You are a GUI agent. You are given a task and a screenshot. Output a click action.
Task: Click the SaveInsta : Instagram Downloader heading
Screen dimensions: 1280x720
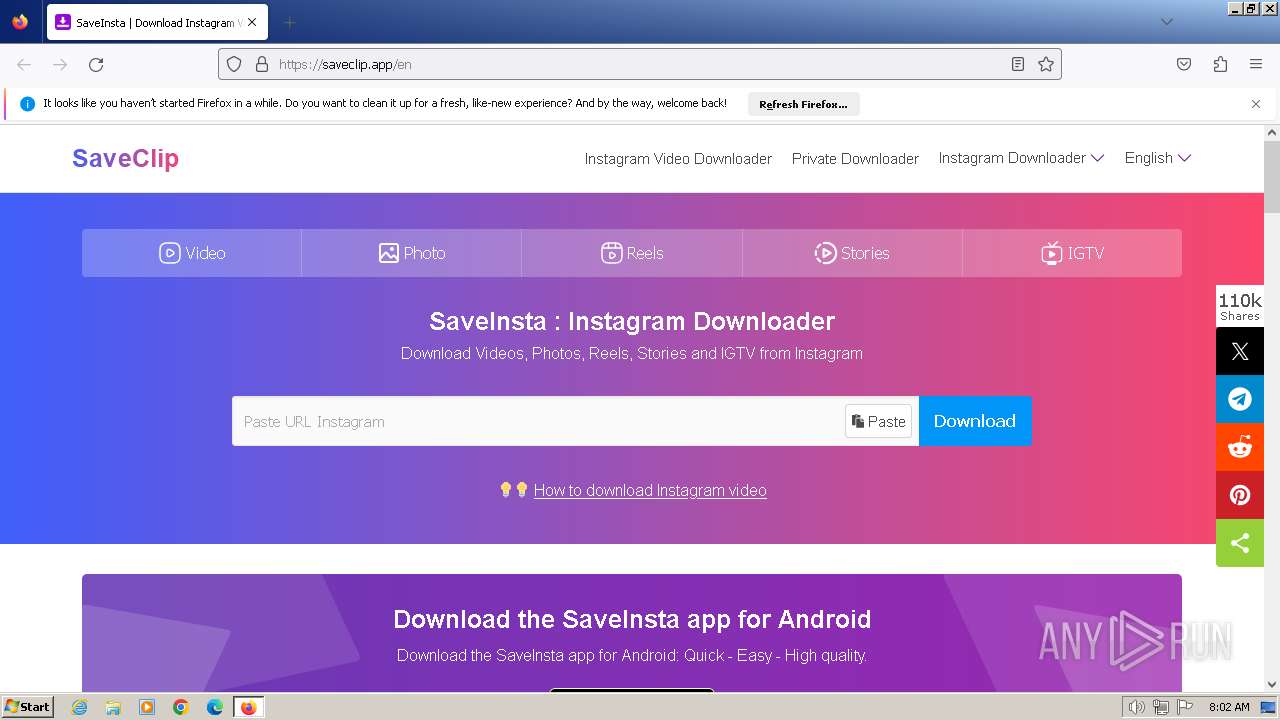(x=632, y=321)
